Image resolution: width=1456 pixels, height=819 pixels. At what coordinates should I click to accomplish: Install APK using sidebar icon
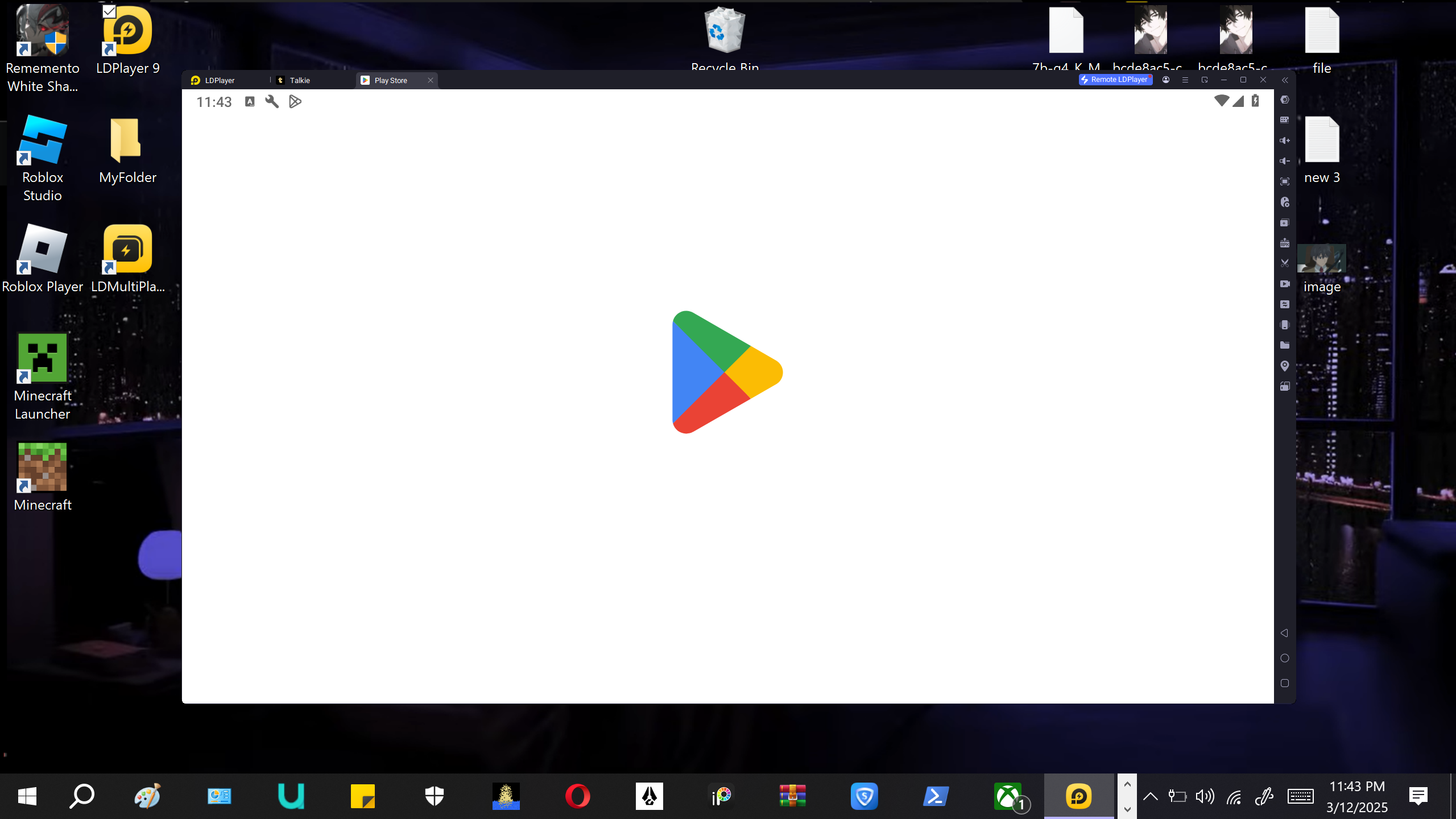point(1284,243)
